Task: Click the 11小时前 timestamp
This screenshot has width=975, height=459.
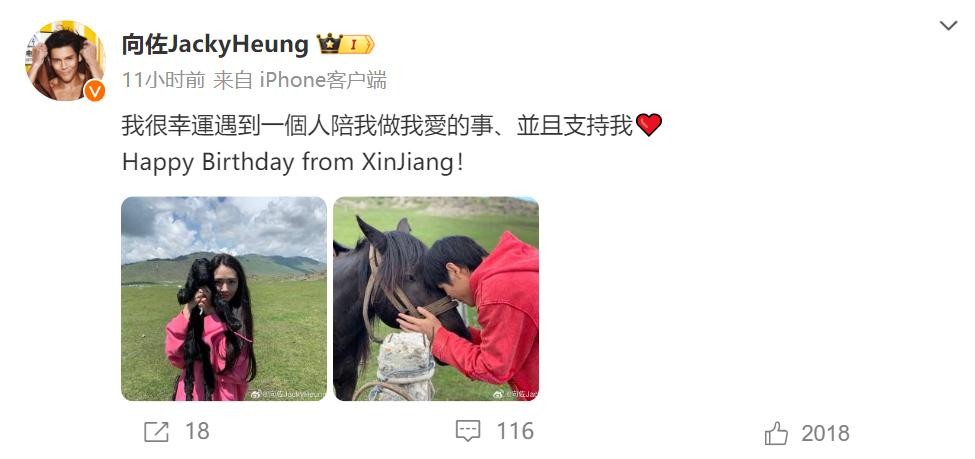Action: coord(163,80)
